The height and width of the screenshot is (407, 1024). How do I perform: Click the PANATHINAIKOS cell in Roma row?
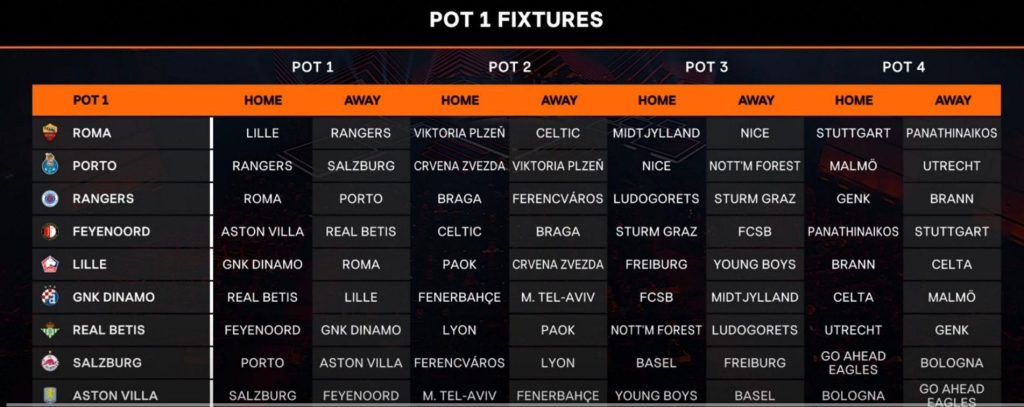[952, 133]
